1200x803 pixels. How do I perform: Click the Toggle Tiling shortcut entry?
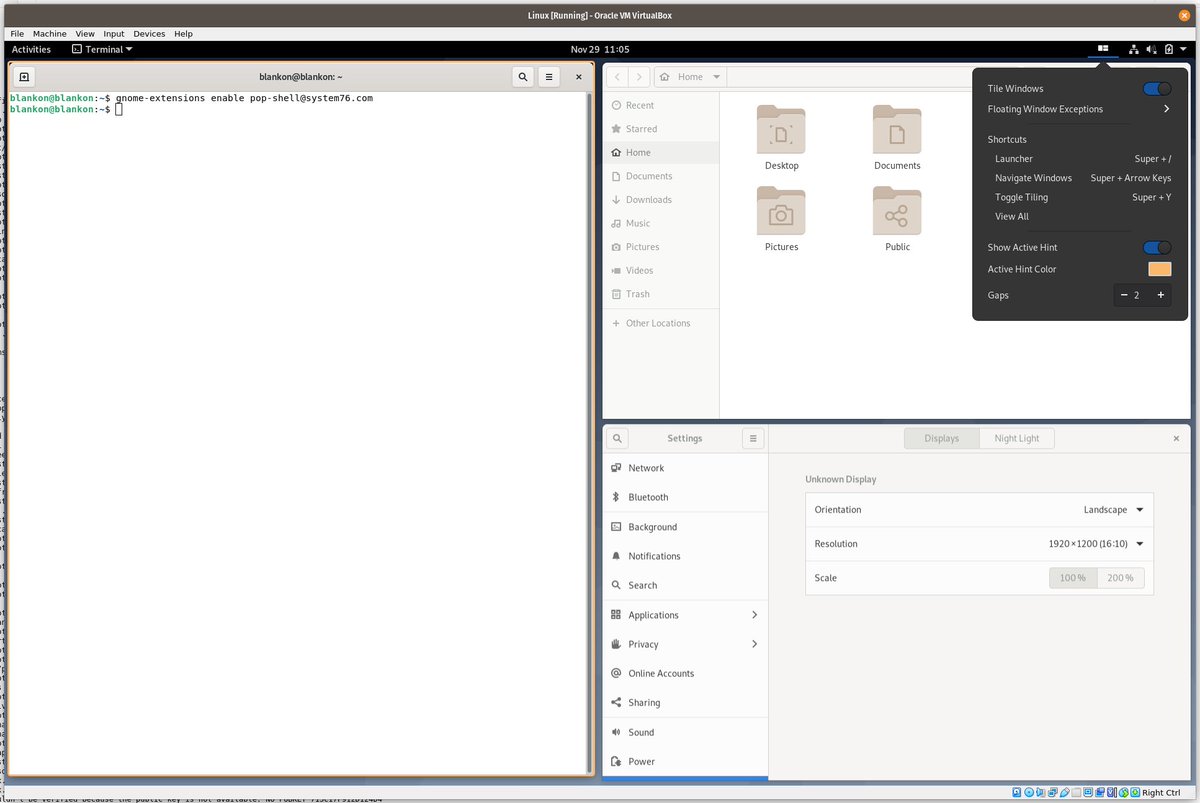[1083, 197]
